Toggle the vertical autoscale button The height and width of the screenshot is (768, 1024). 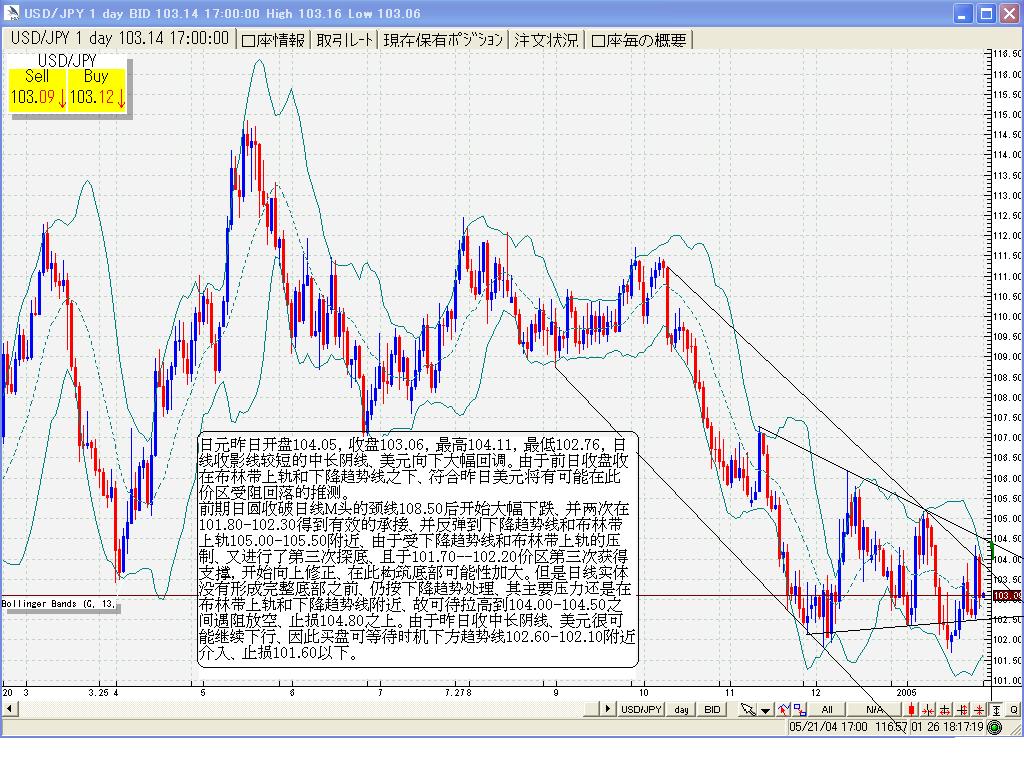click(996, 709)
